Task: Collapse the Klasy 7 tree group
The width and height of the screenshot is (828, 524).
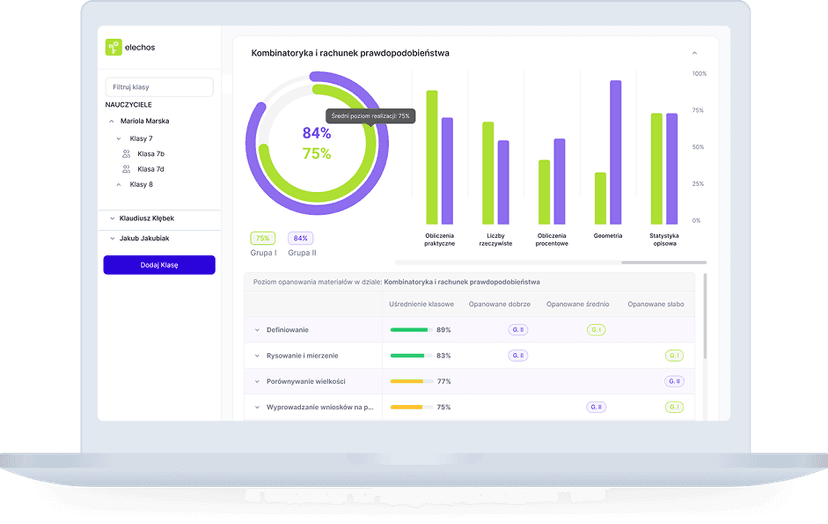Action: (119, 138)
